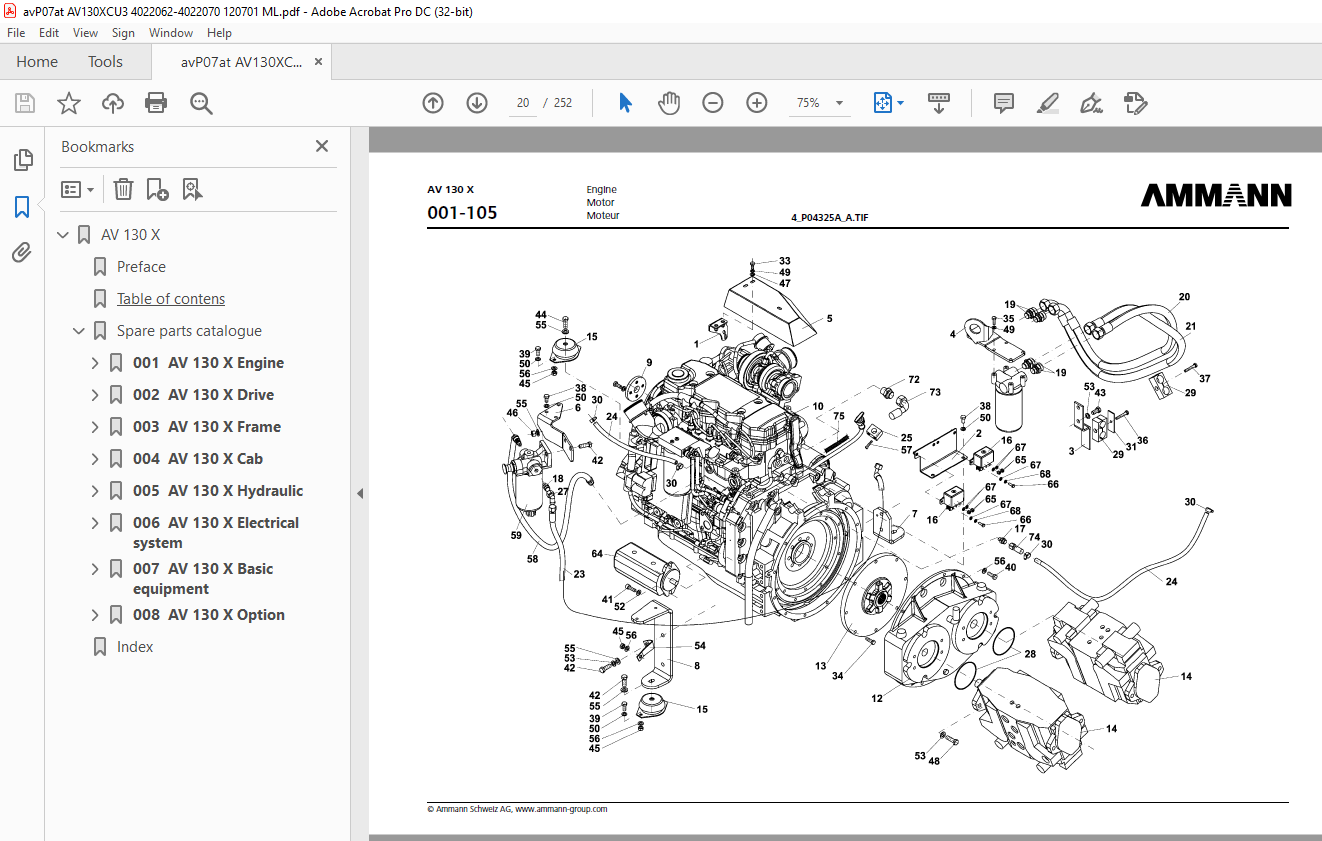Open the Window menu

coord(171,33)
